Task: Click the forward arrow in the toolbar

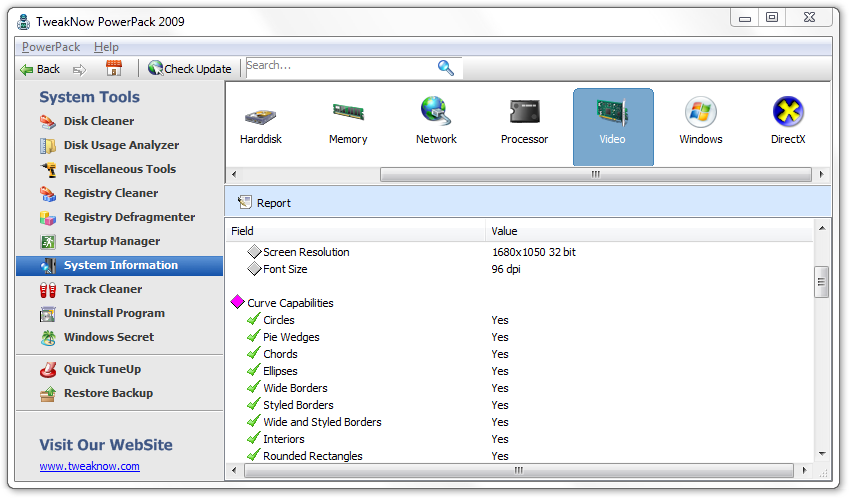Action: [x=80, y=69]
